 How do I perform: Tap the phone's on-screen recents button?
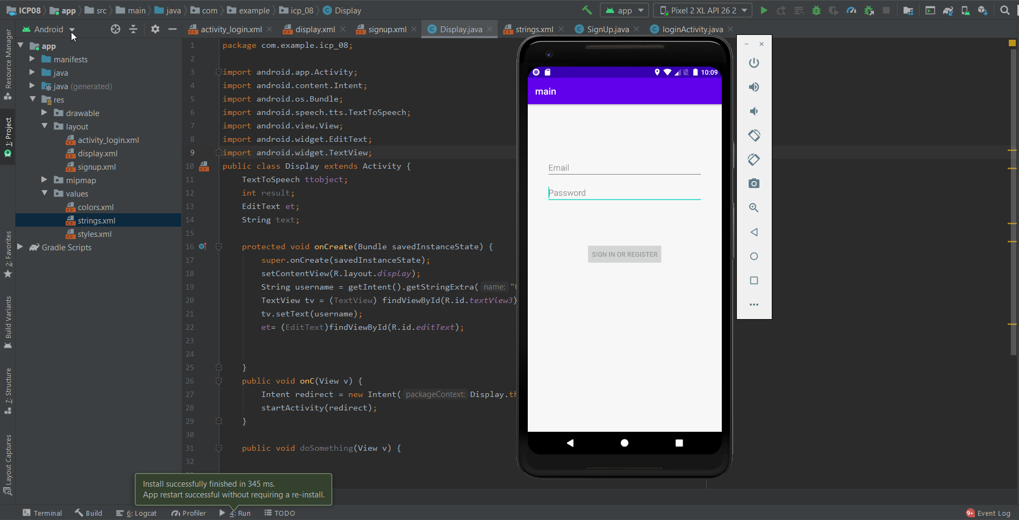[679, 443]
